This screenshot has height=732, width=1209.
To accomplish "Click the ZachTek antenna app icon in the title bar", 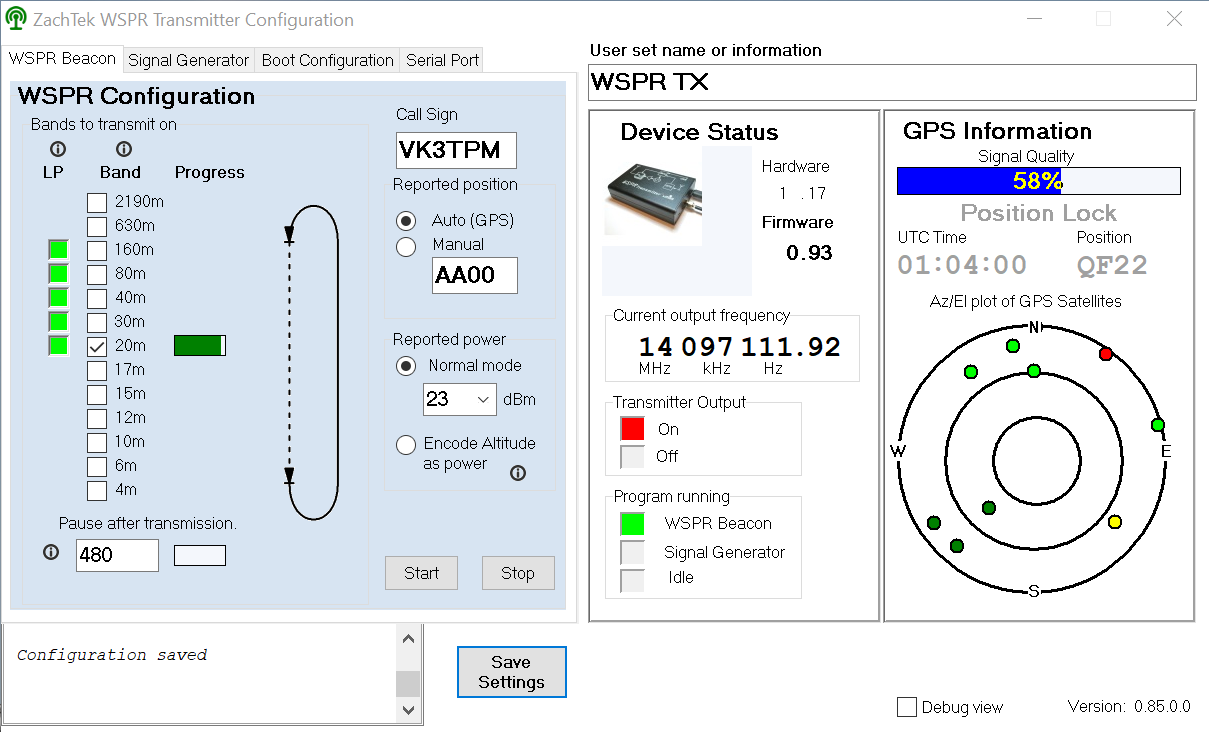I will click(16, 20).
